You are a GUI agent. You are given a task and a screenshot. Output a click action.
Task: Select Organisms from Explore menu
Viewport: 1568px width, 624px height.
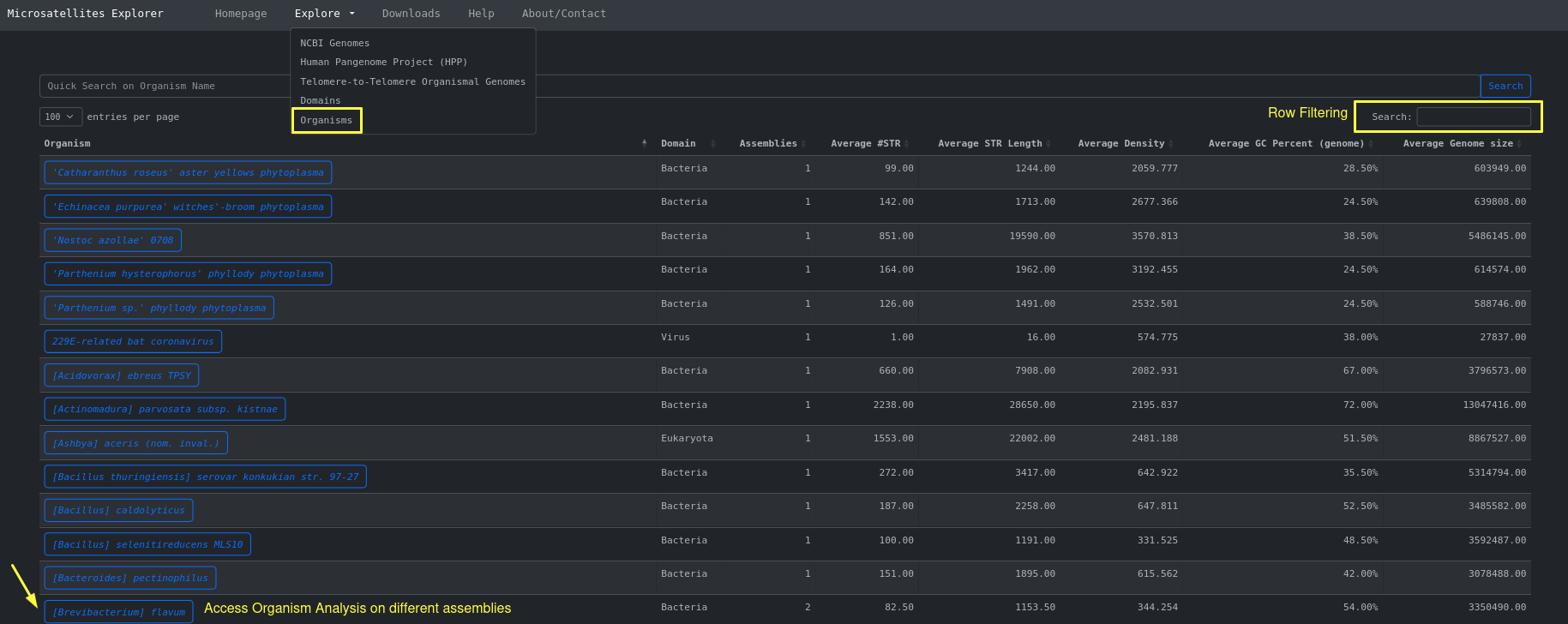pos(327,121)
